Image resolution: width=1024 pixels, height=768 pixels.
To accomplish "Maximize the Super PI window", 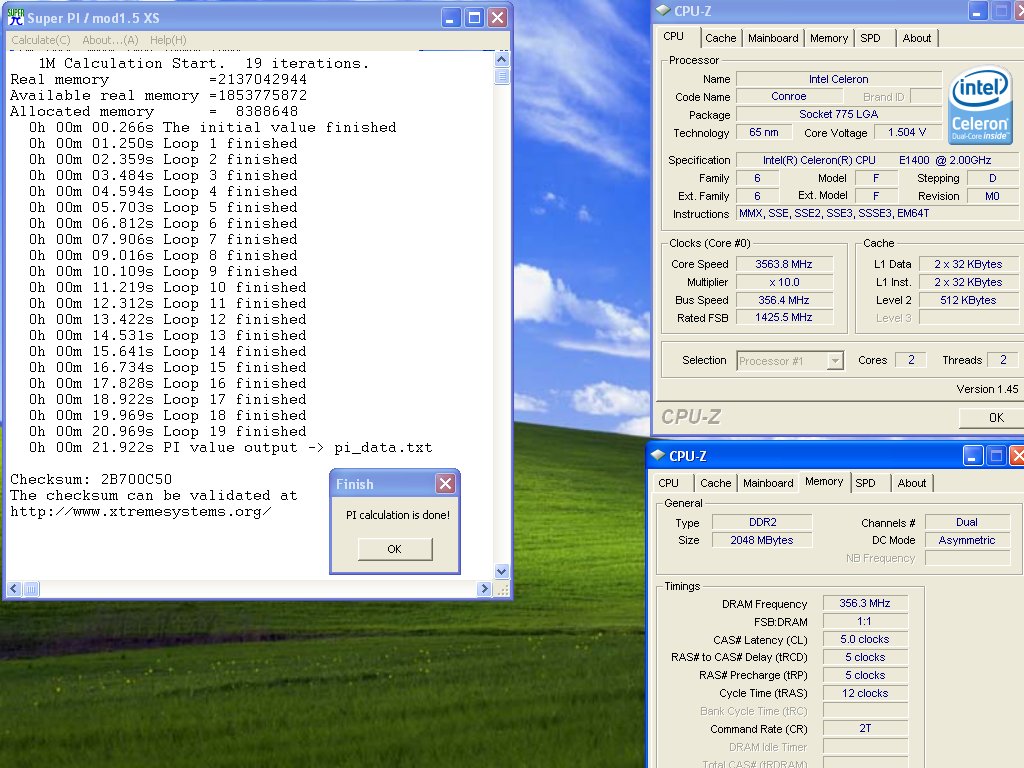I will [x=474, y=18].
